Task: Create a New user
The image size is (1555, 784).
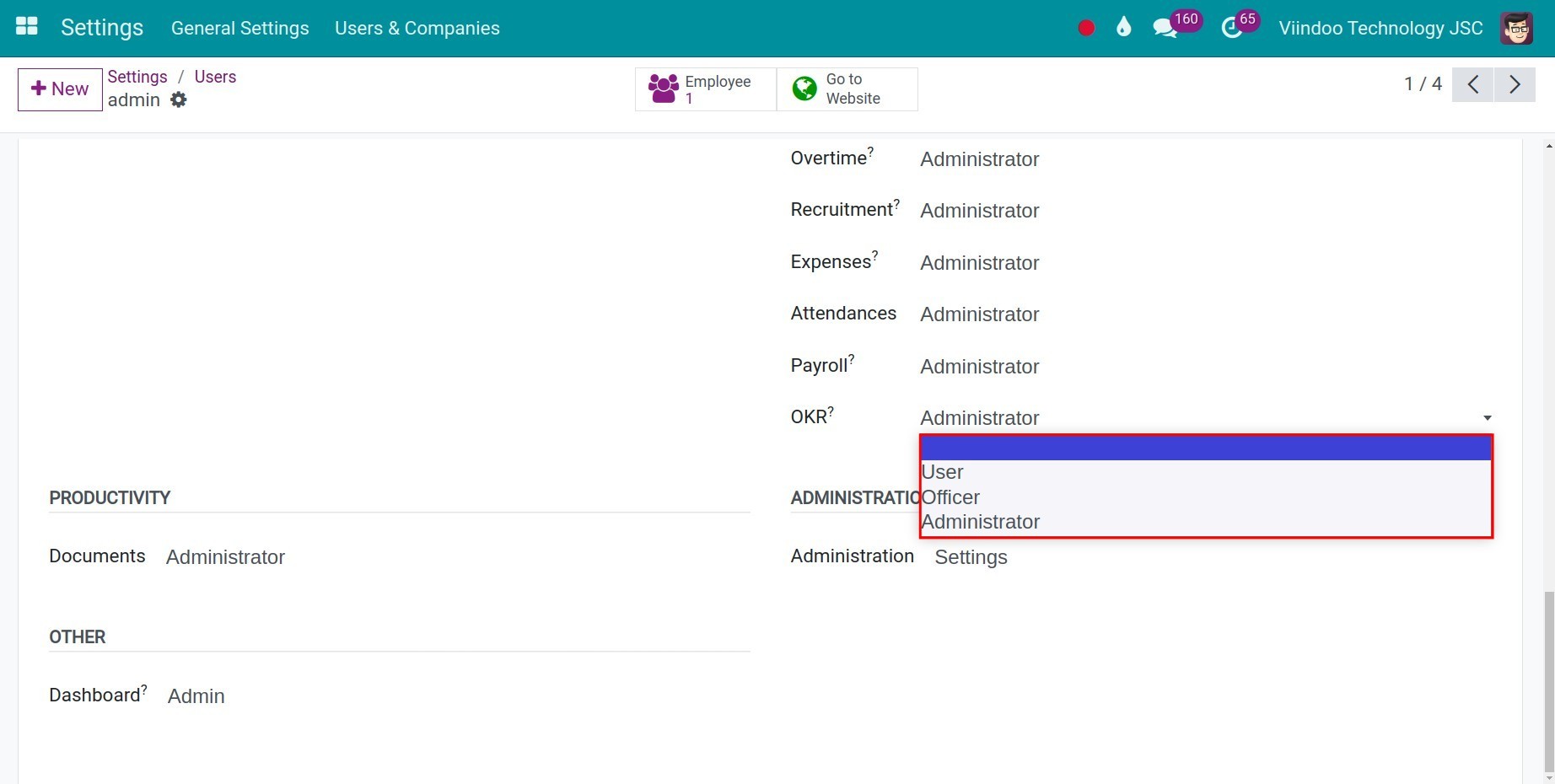Action: point(60,89)
